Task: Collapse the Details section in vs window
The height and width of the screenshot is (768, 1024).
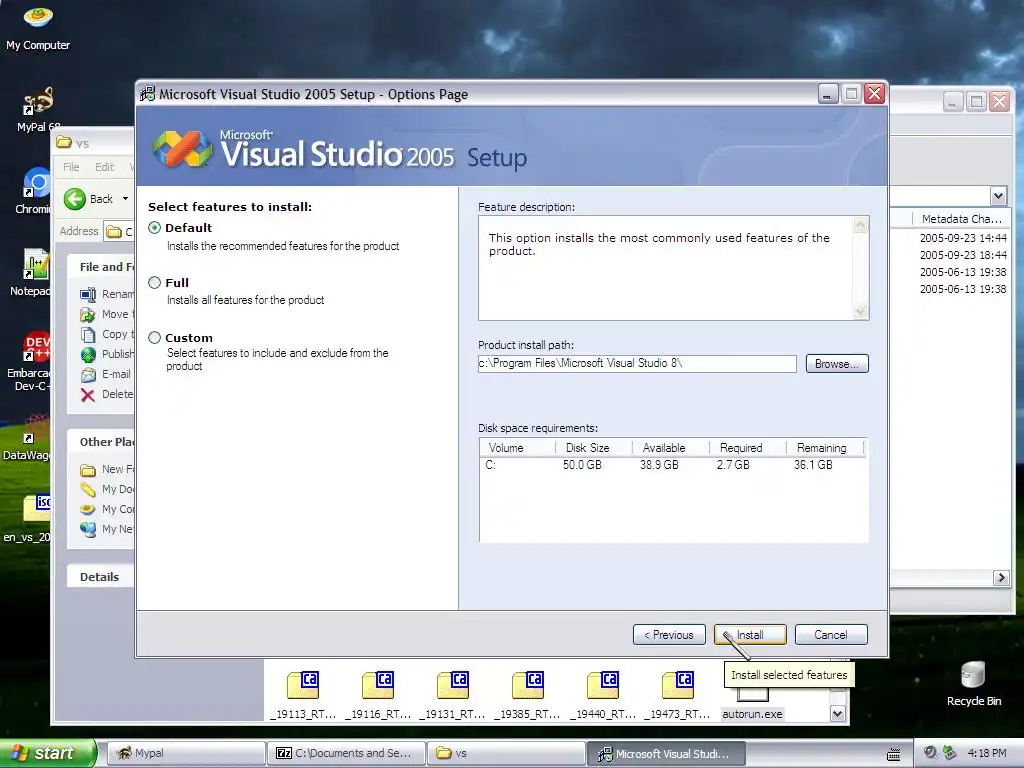Action: [100, 577]
